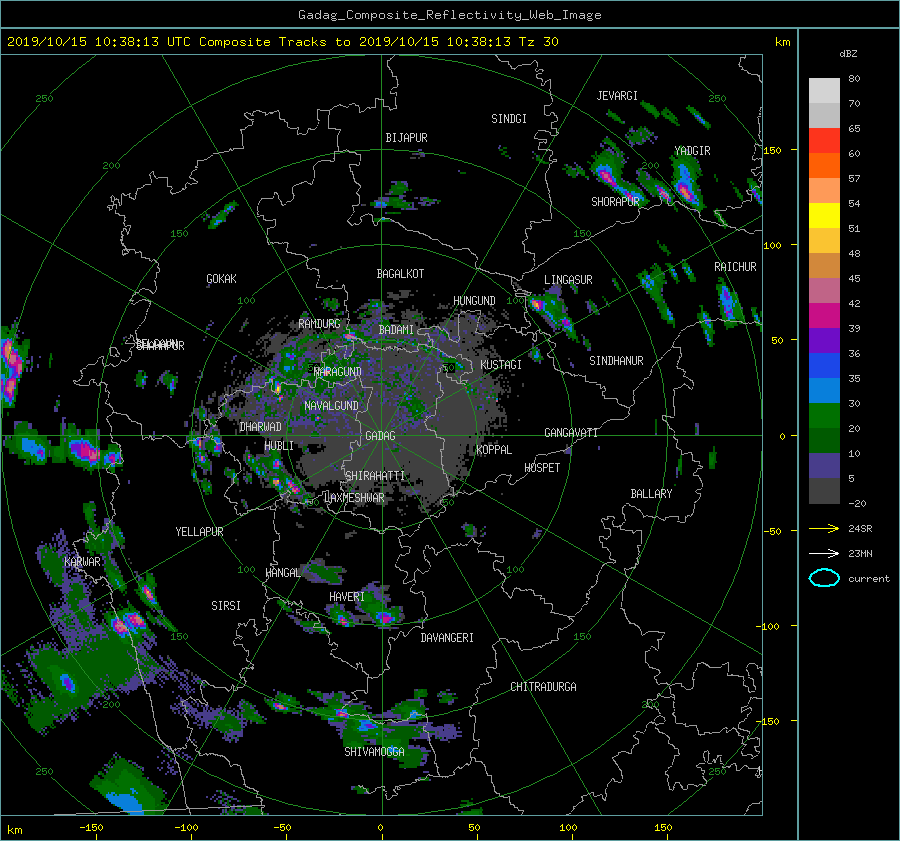900x841 pixels.
Task: Click the GOKAK city label
Action: [x=222, y=279]
